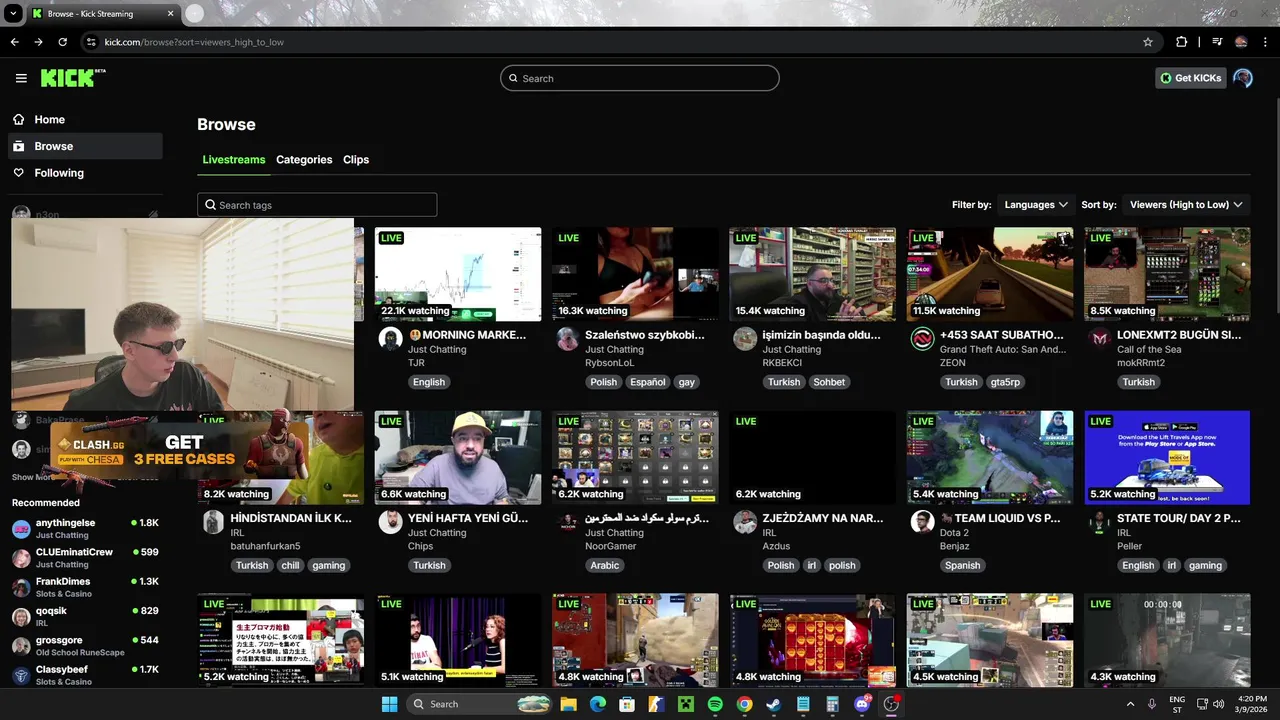Image resolution: width=1280 pixels, height=720 pixels.
Task: Open Discord from the taskbar
Action: 862,704
